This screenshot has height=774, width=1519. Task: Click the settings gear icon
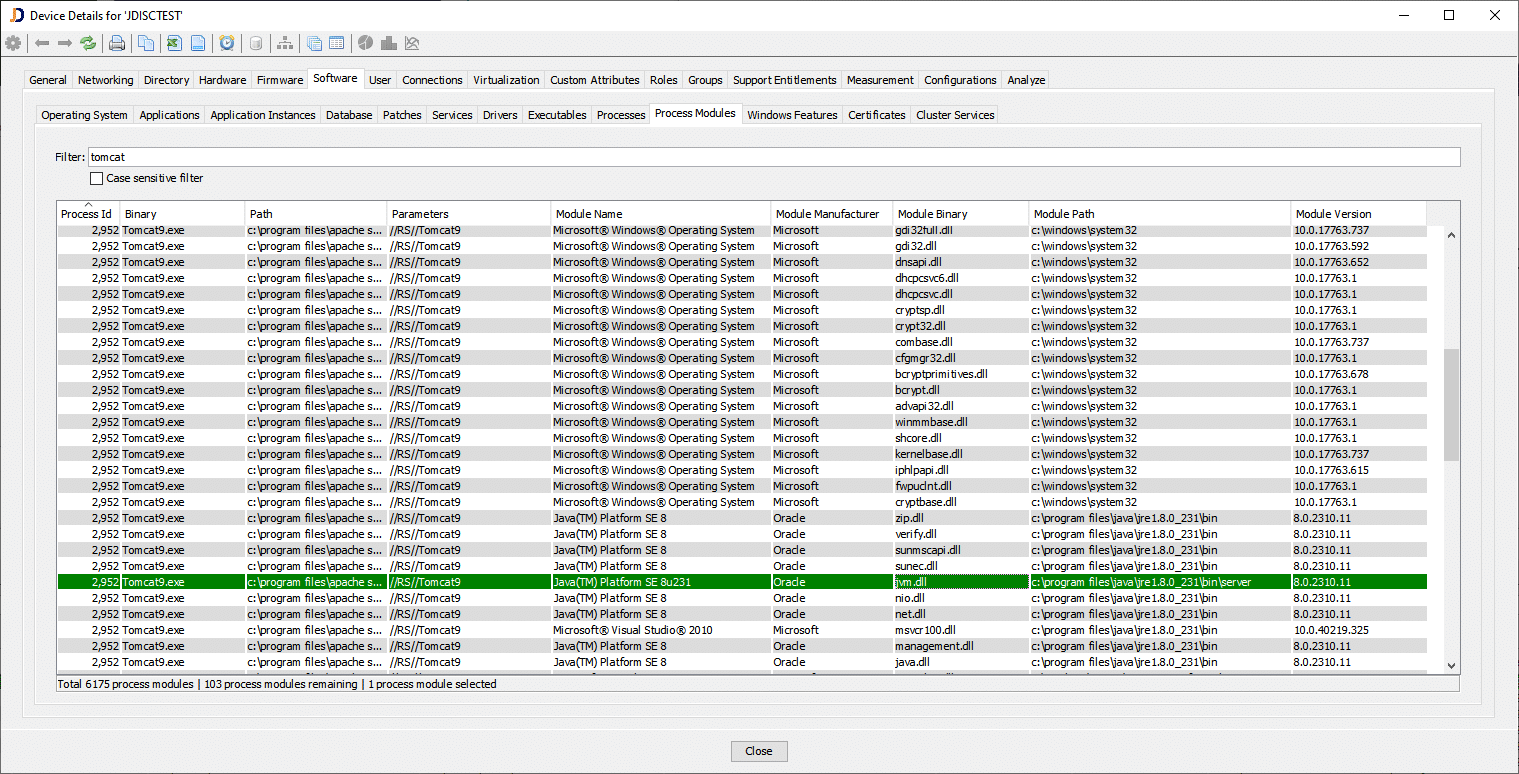pyautogui.click(x=14, y=43)
